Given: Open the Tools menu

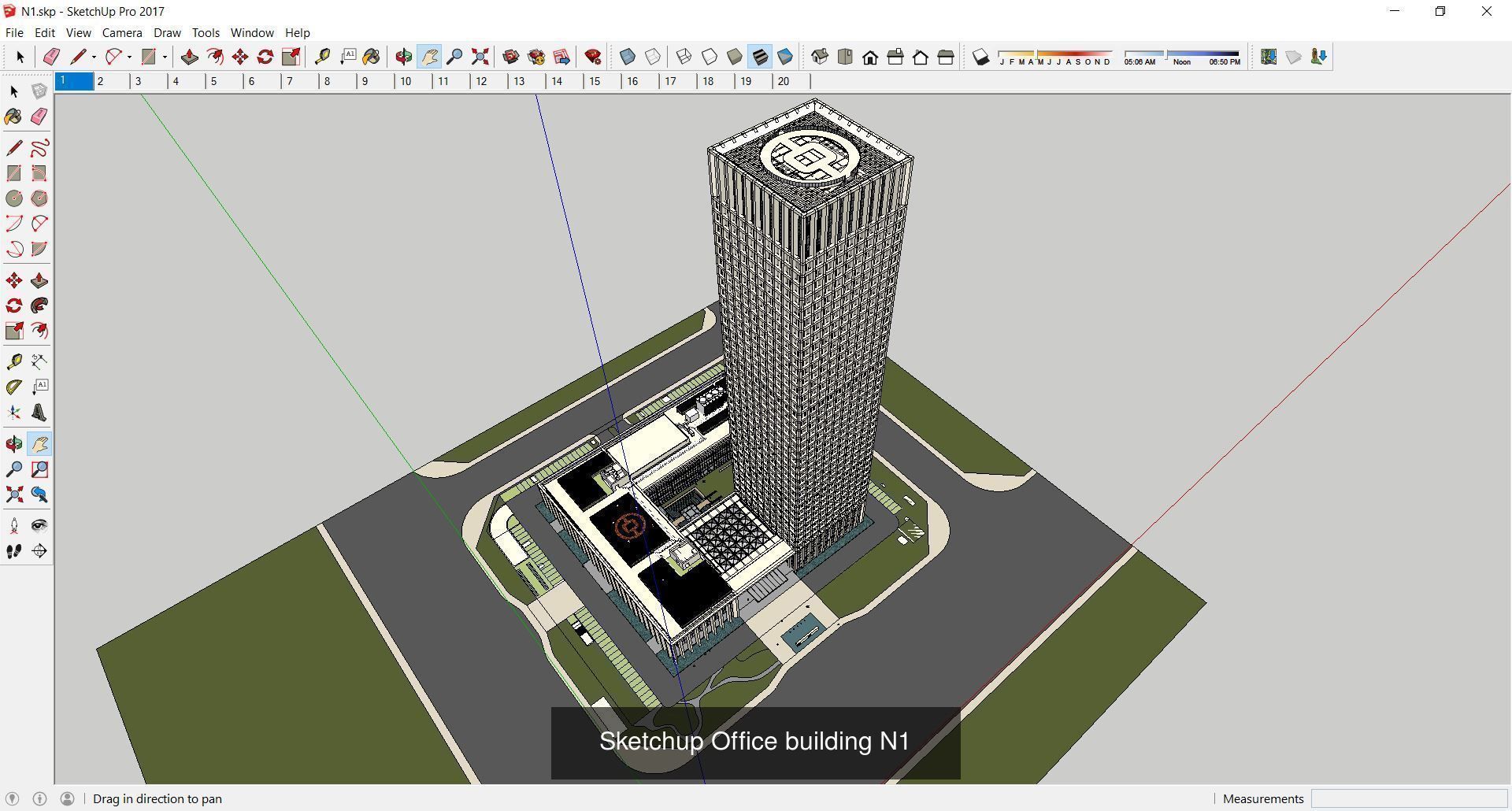Looking at the screenshot, I should [206, 33].
